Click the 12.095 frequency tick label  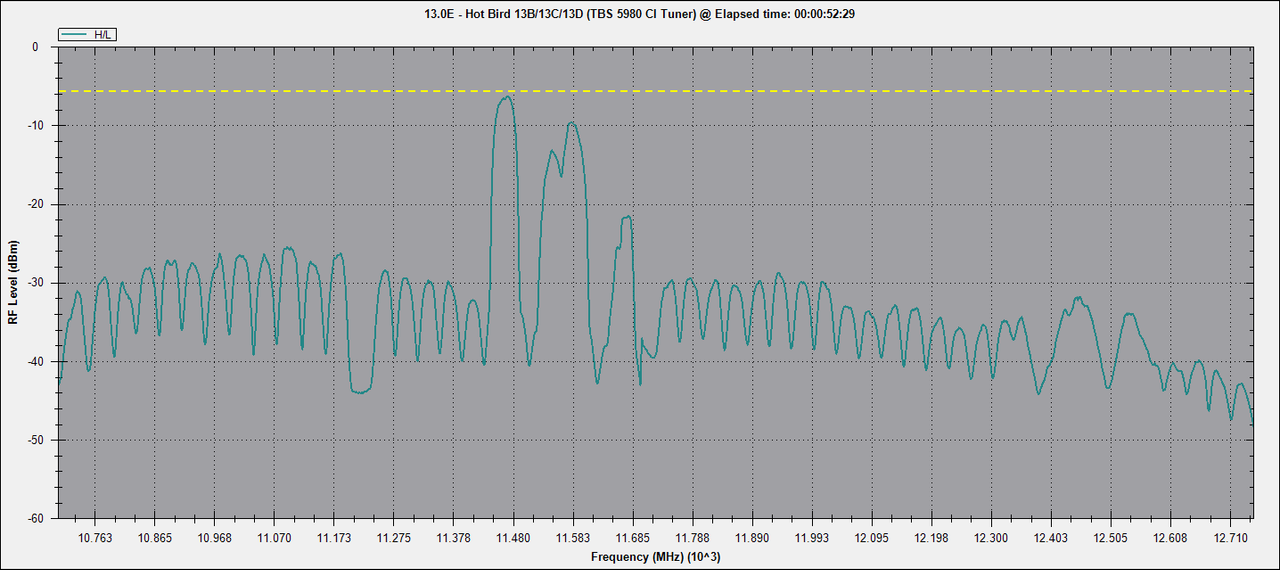[872, 538]
